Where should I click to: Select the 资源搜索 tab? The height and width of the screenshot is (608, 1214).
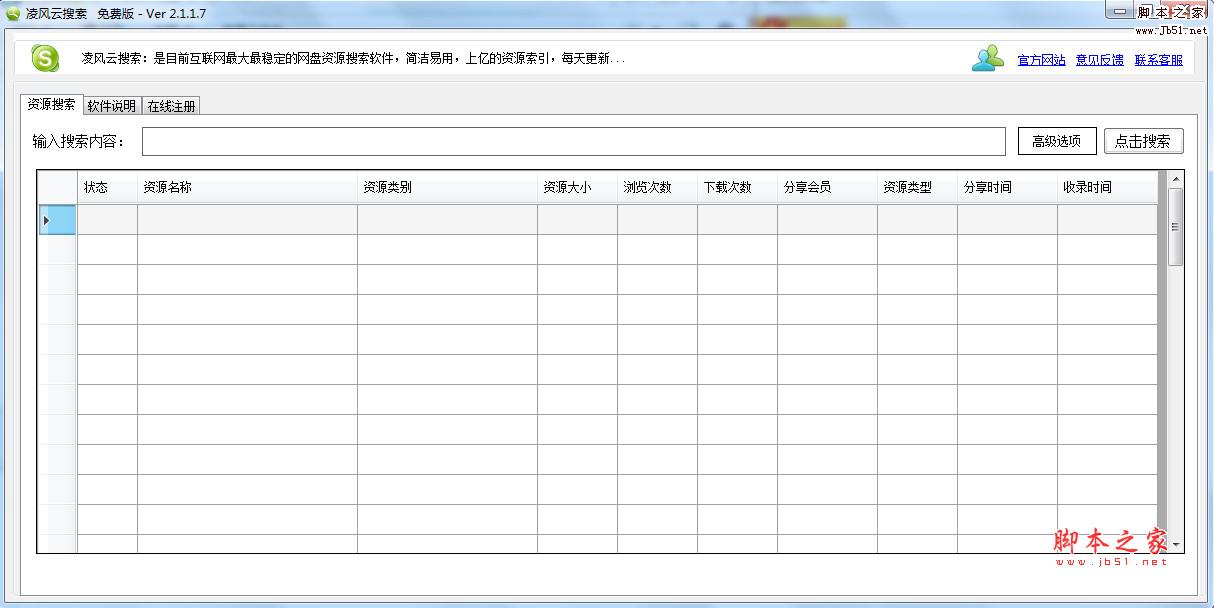[x=52, y=105]
